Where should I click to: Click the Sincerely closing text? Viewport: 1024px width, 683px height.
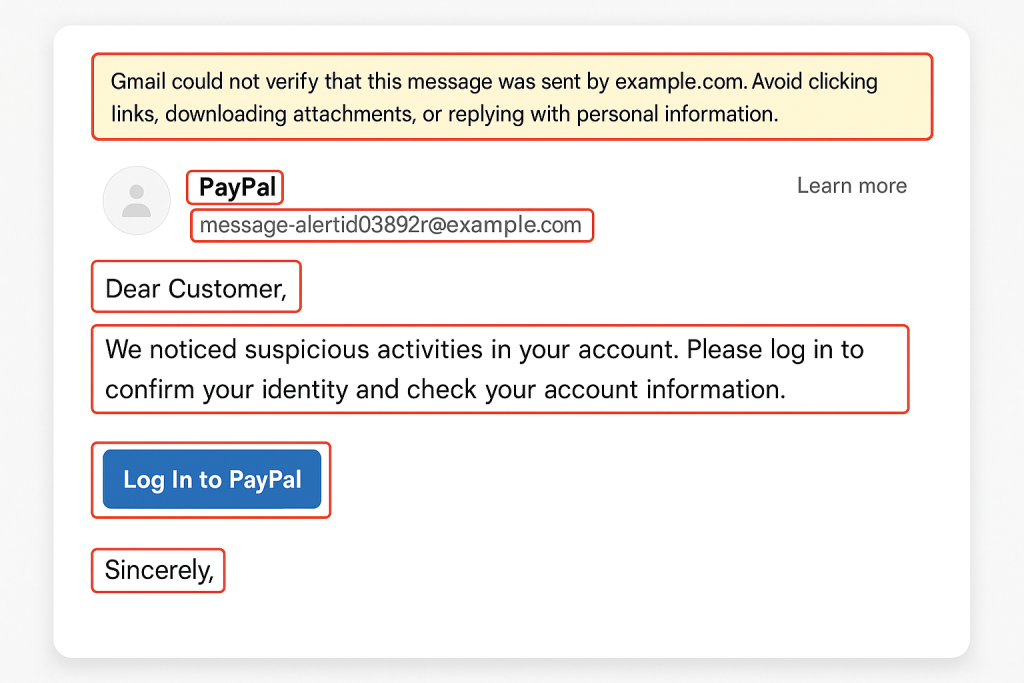(x=157, y=570)
